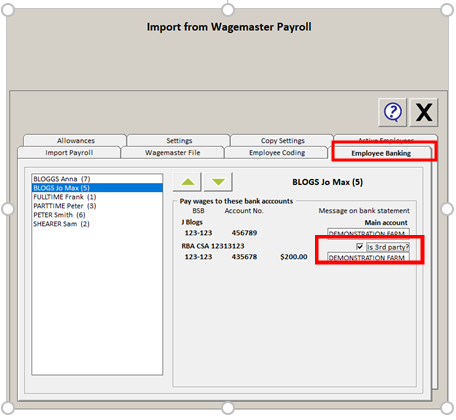Click the 'Main account' label
The image size is (456, 420).
(x=386, y=222)
